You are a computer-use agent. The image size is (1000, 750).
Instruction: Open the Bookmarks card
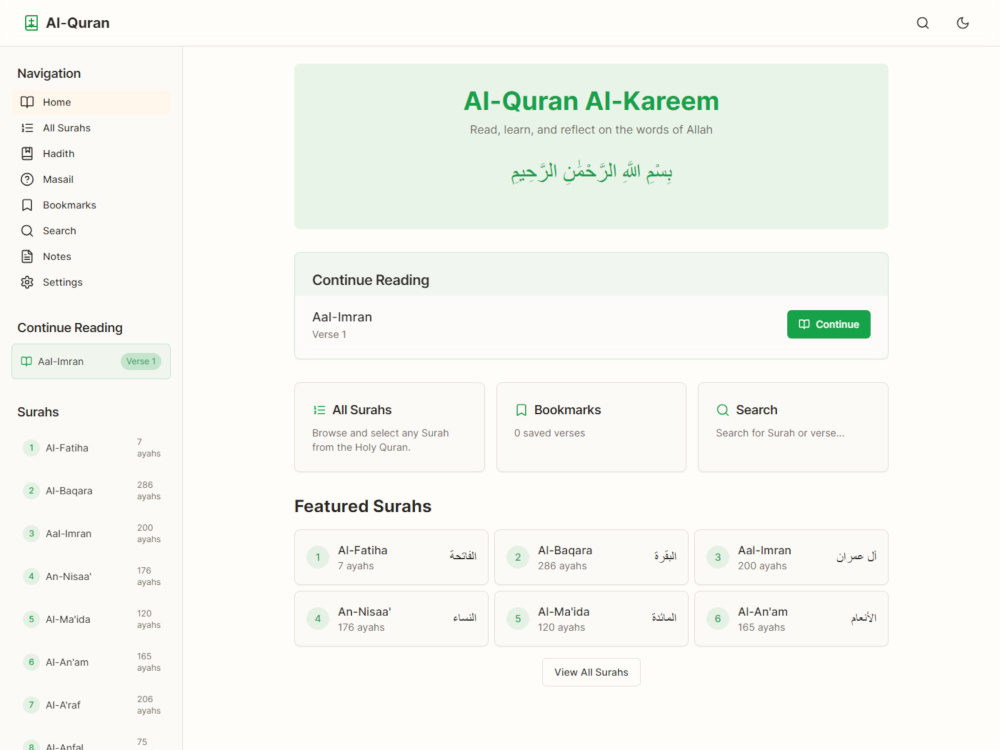591,427
